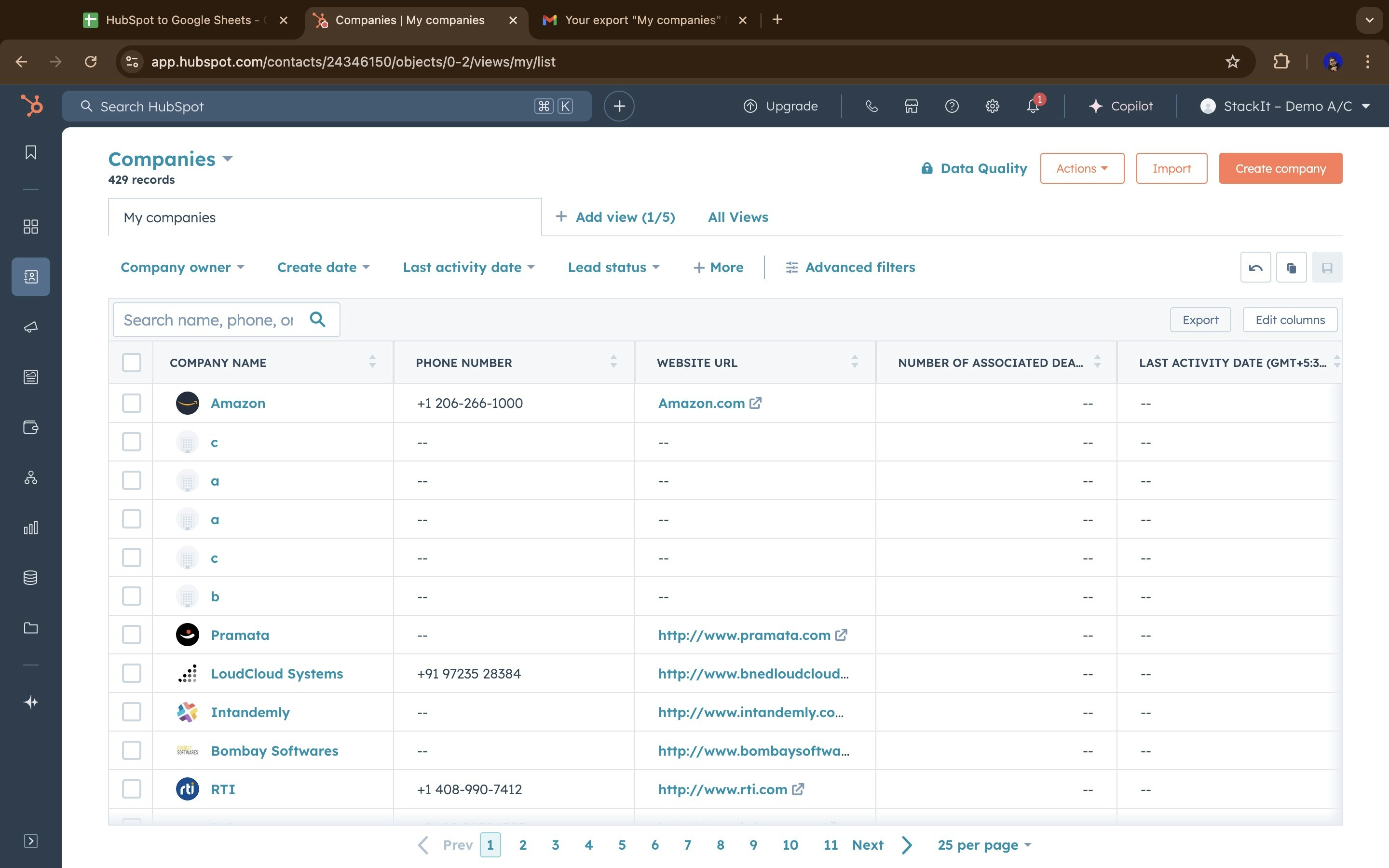This screenshot has height=868, width=1389.
Task: Open the settings gear icon
Action: pos(993,106)
